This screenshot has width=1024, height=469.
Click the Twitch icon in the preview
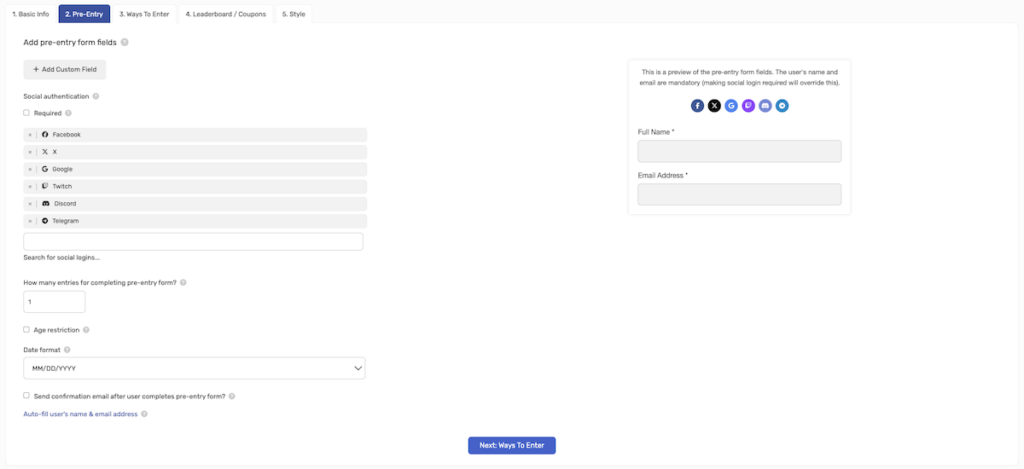(748, 106)
